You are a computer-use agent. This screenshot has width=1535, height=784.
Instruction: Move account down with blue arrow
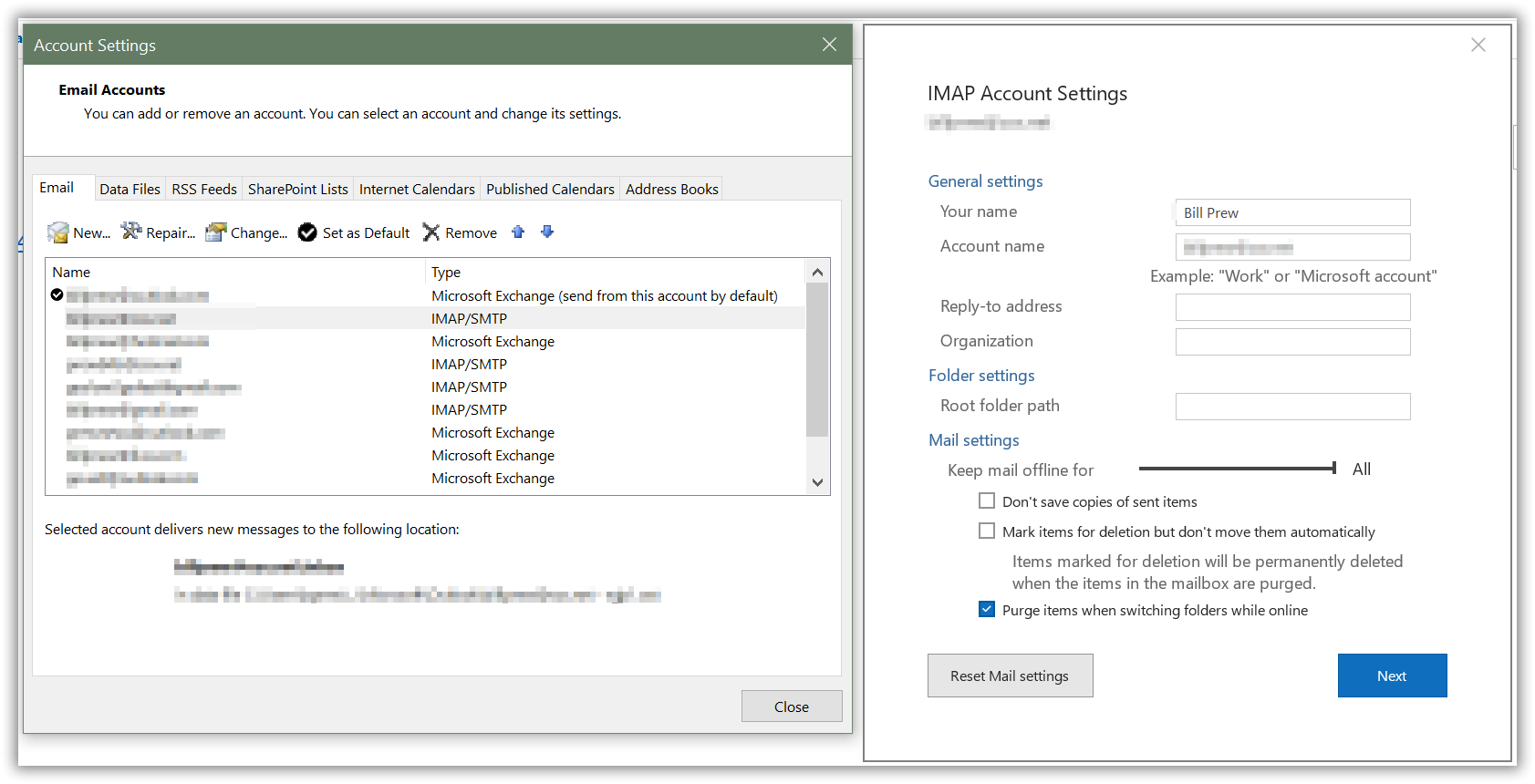pyautogui.click(x=547, y=232)
